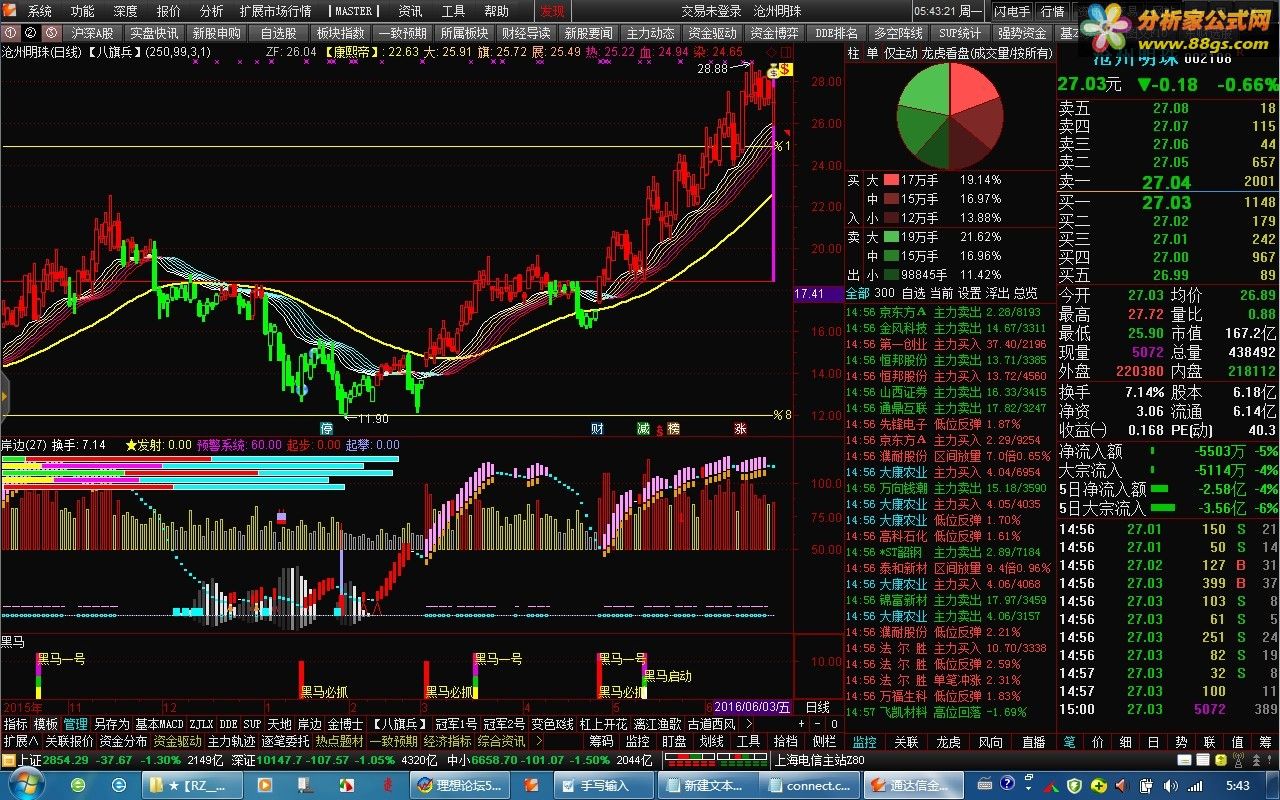Click the 沪深A股 toolbar button
Image resolution: width=1280 pixels, height=800 pixels.
[x=93, y=33]
